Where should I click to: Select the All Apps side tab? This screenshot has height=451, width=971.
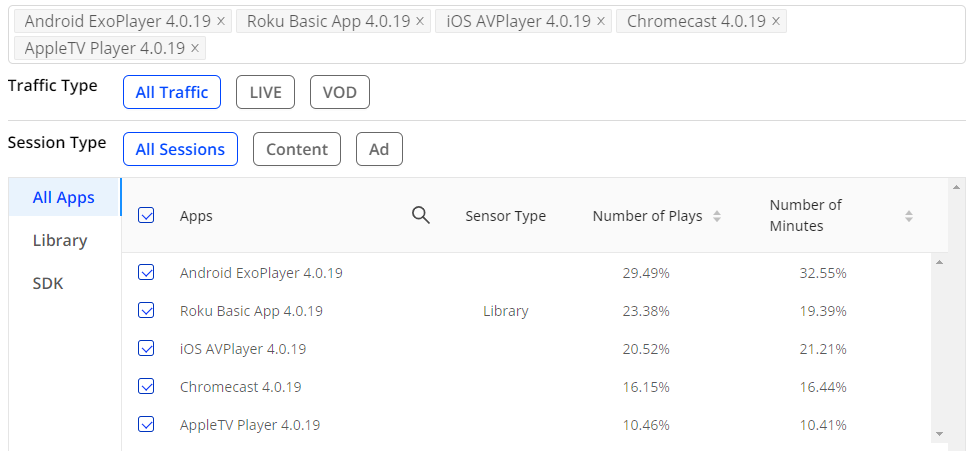65,198
